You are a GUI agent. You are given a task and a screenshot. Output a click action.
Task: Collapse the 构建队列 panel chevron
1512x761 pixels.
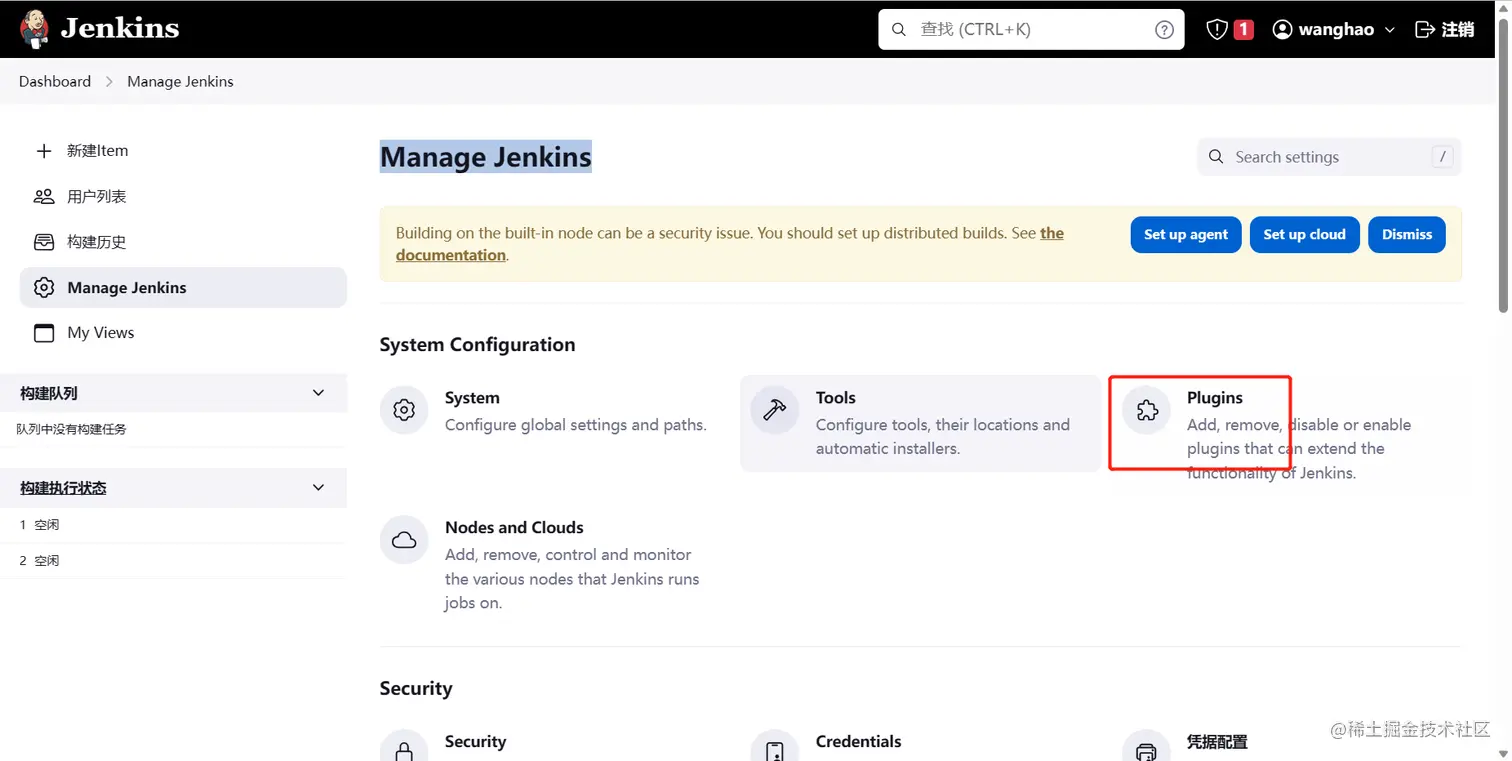click(319, 393)
